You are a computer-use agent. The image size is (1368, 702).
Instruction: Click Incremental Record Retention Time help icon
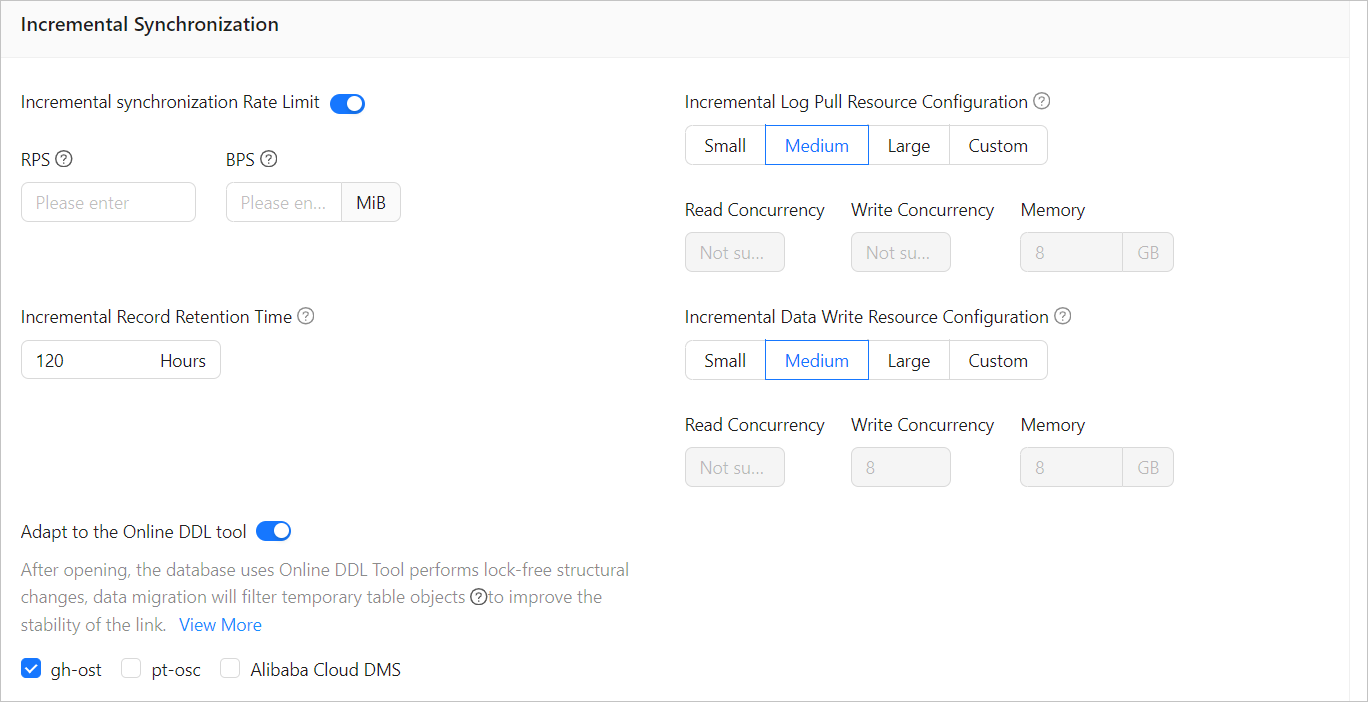pyautogui.click(x=306, y=316)
